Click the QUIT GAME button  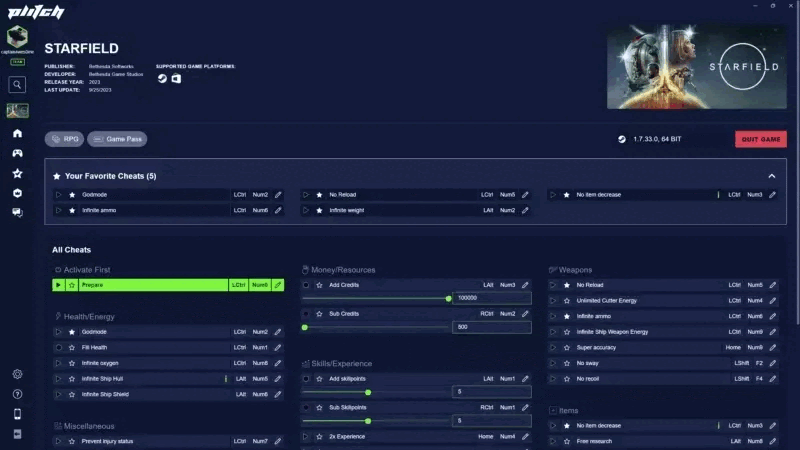761,139
